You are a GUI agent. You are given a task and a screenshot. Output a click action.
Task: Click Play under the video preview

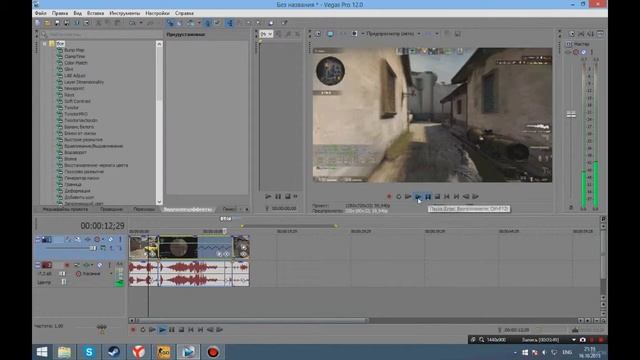418,197
